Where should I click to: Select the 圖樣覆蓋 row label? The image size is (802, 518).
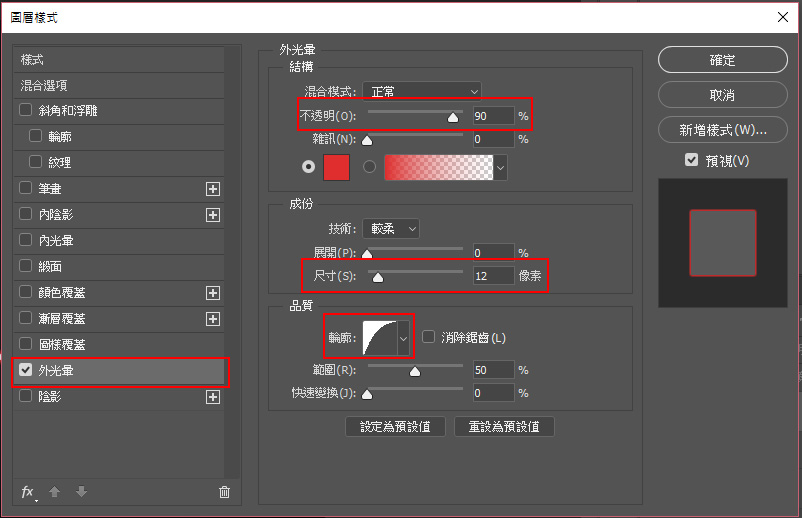62,345
